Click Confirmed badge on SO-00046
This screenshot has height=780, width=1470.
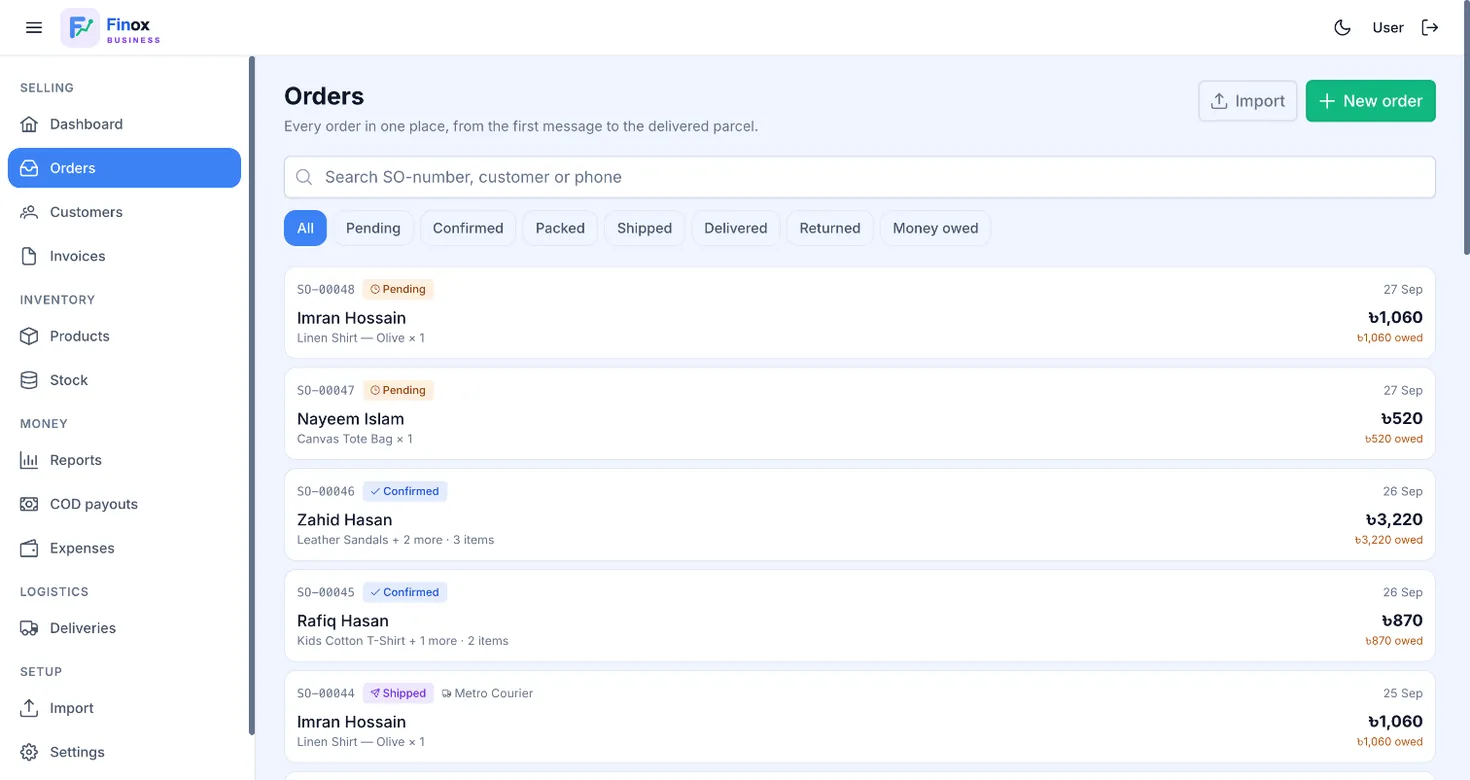click(405, 491)
